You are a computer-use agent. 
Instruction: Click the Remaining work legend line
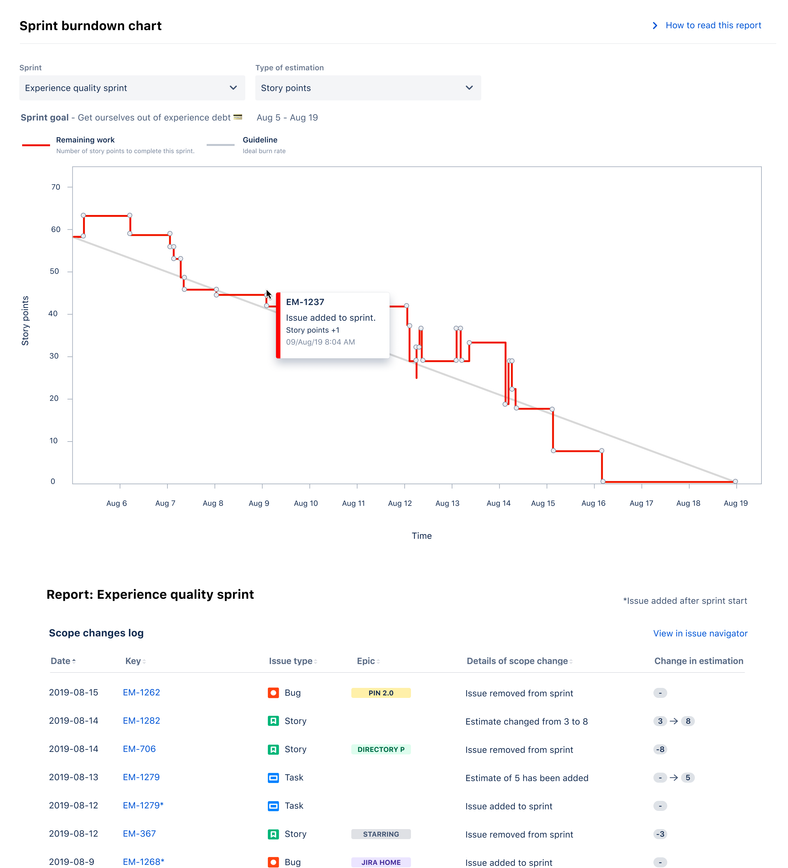click(35, 145)
